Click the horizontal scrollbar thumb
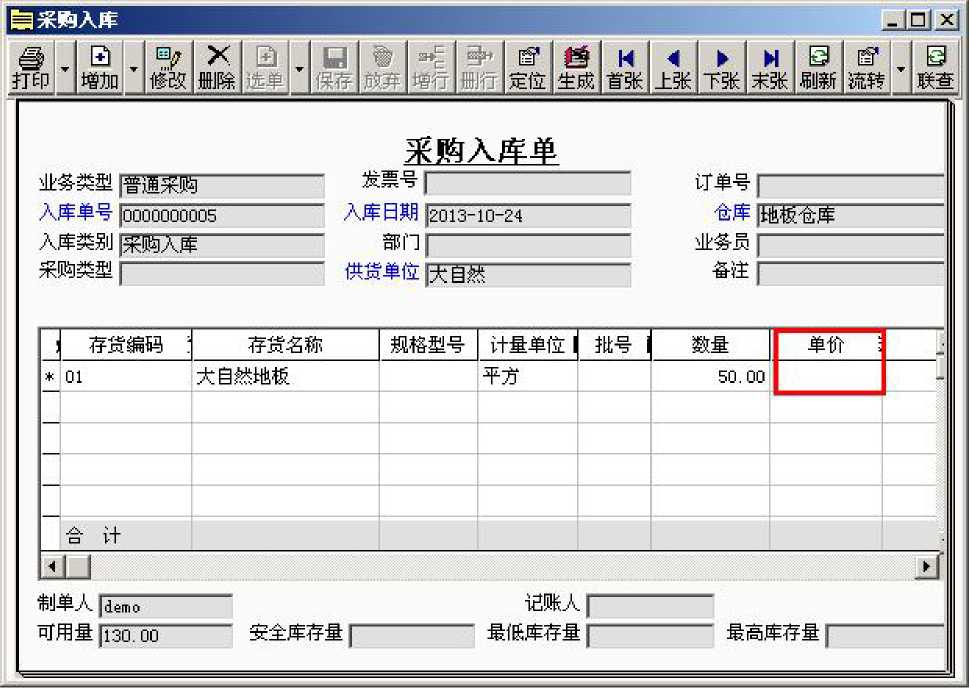 click(78, 566)
